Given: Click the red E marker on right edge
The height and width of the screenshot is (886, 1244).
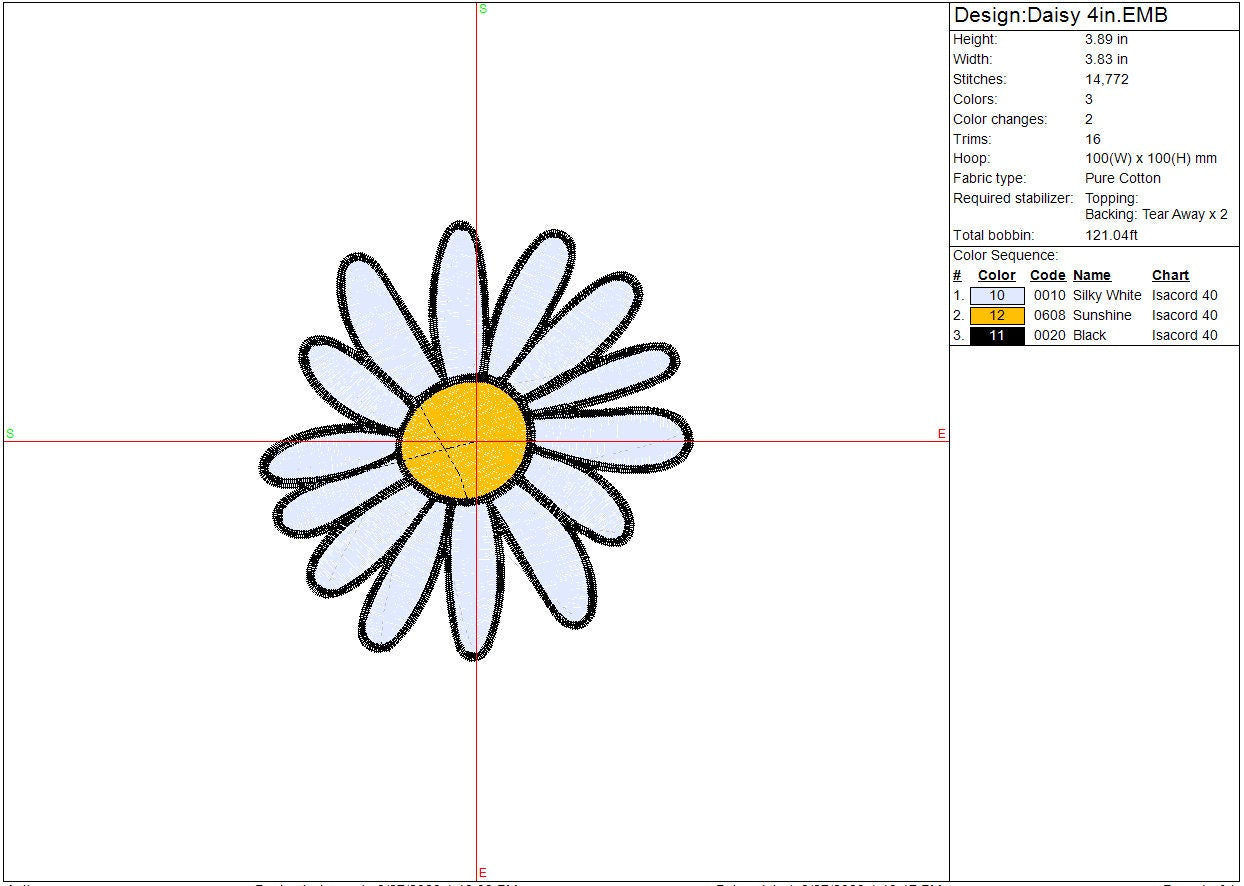Looking at the screenshot, I should 941,434.
